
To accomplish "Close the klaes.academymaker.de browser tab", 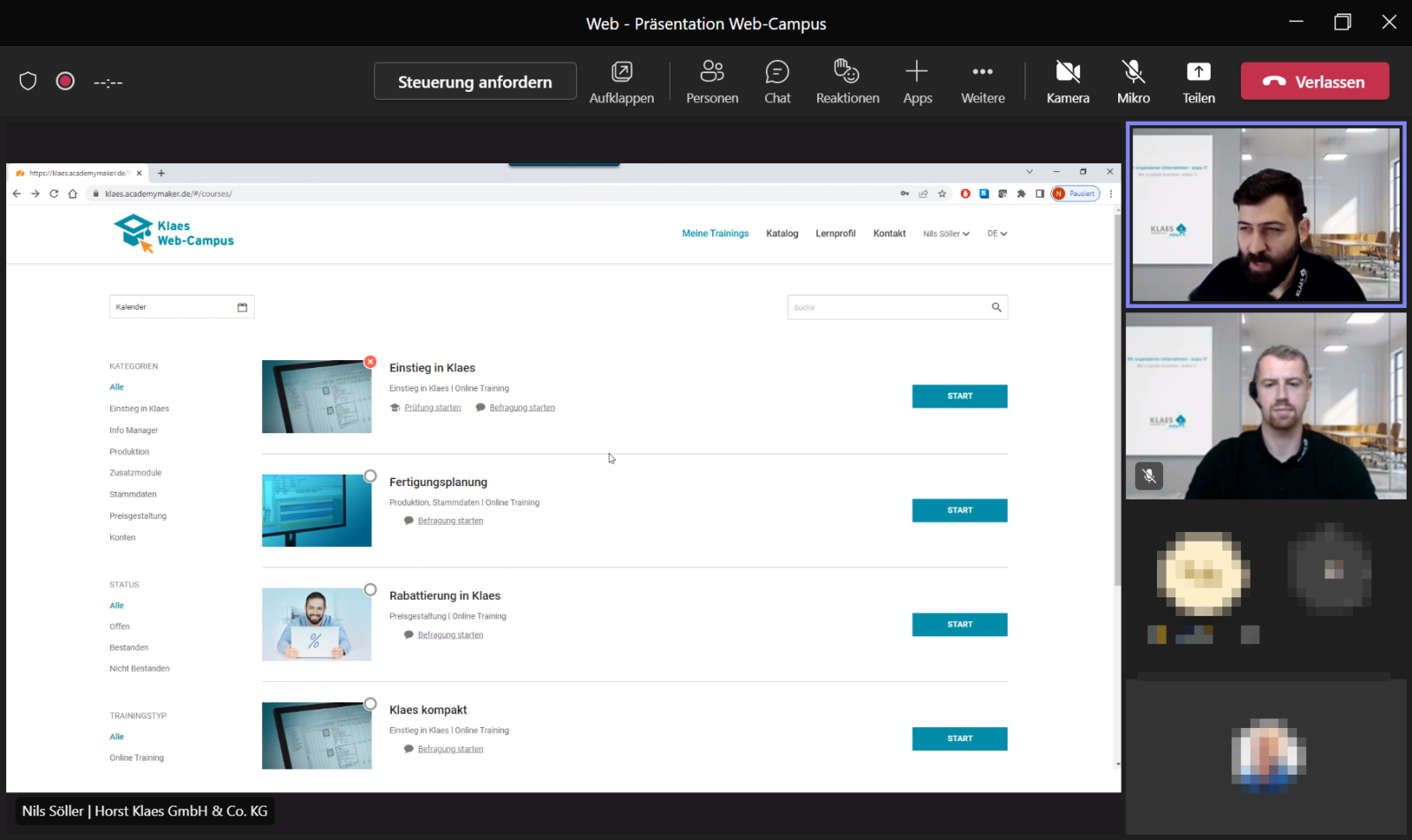I will pos(139,173).
